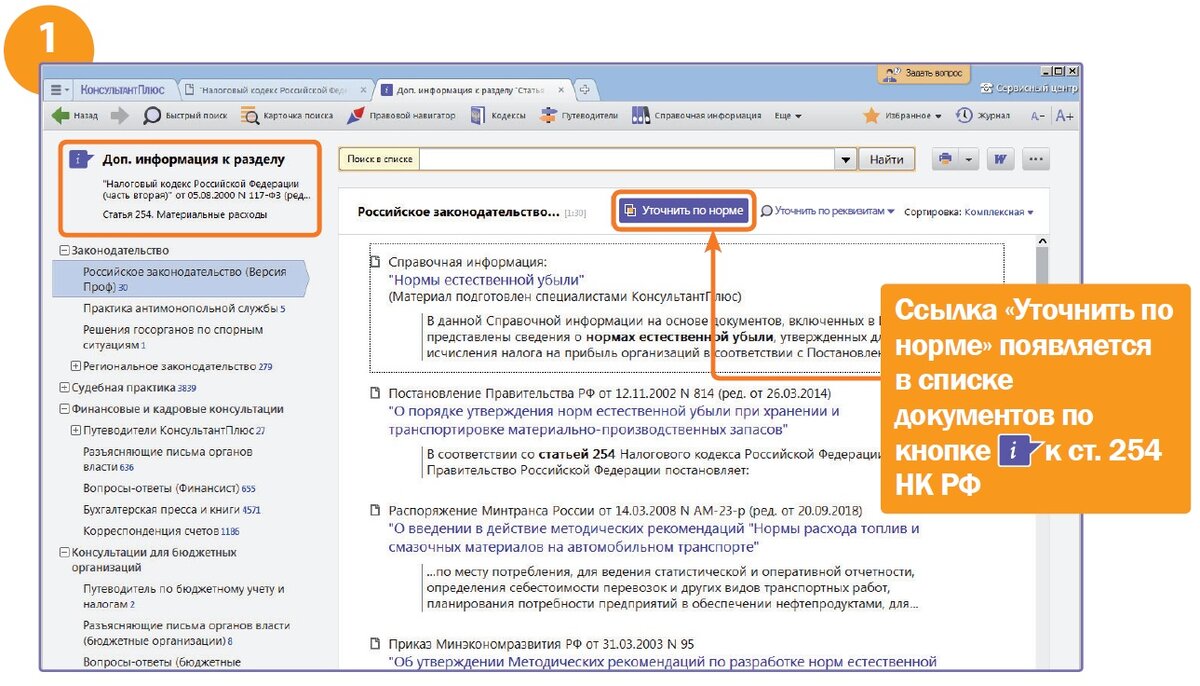This screenshot has width=1200, height=686.
Task: Click document icon beside Распоряжение Минтранса entry
Action: coord(376,510)
